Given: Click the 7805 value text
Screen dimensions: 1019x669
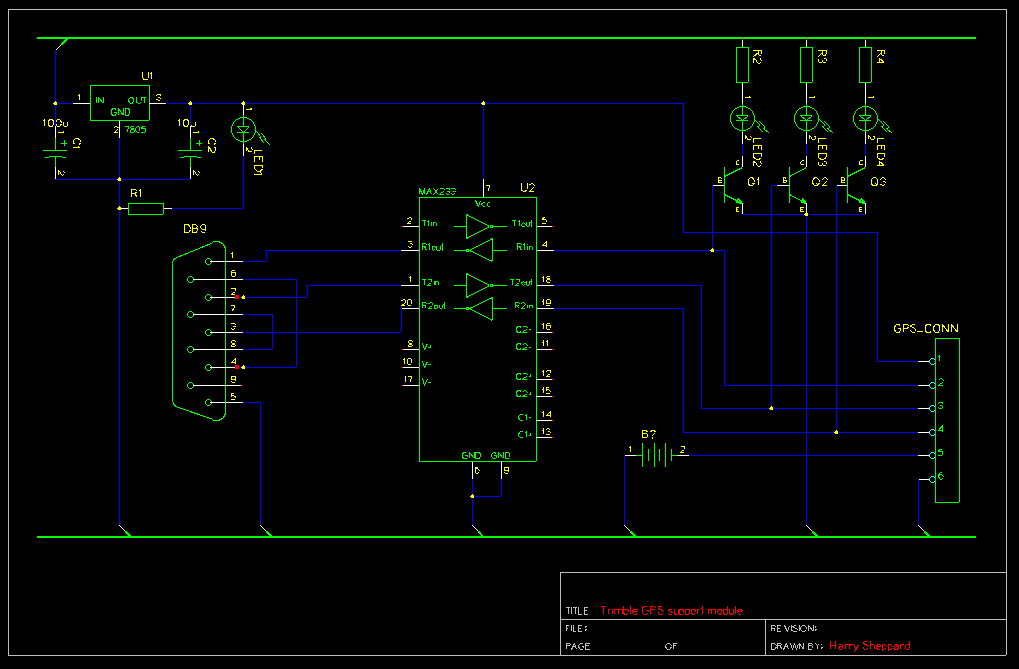Looking at the screenshot, I should click(136, 129).
